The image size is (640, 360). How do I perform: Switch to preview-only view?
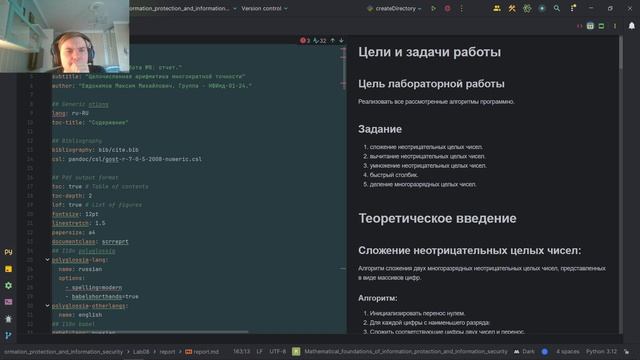point(601,26)
